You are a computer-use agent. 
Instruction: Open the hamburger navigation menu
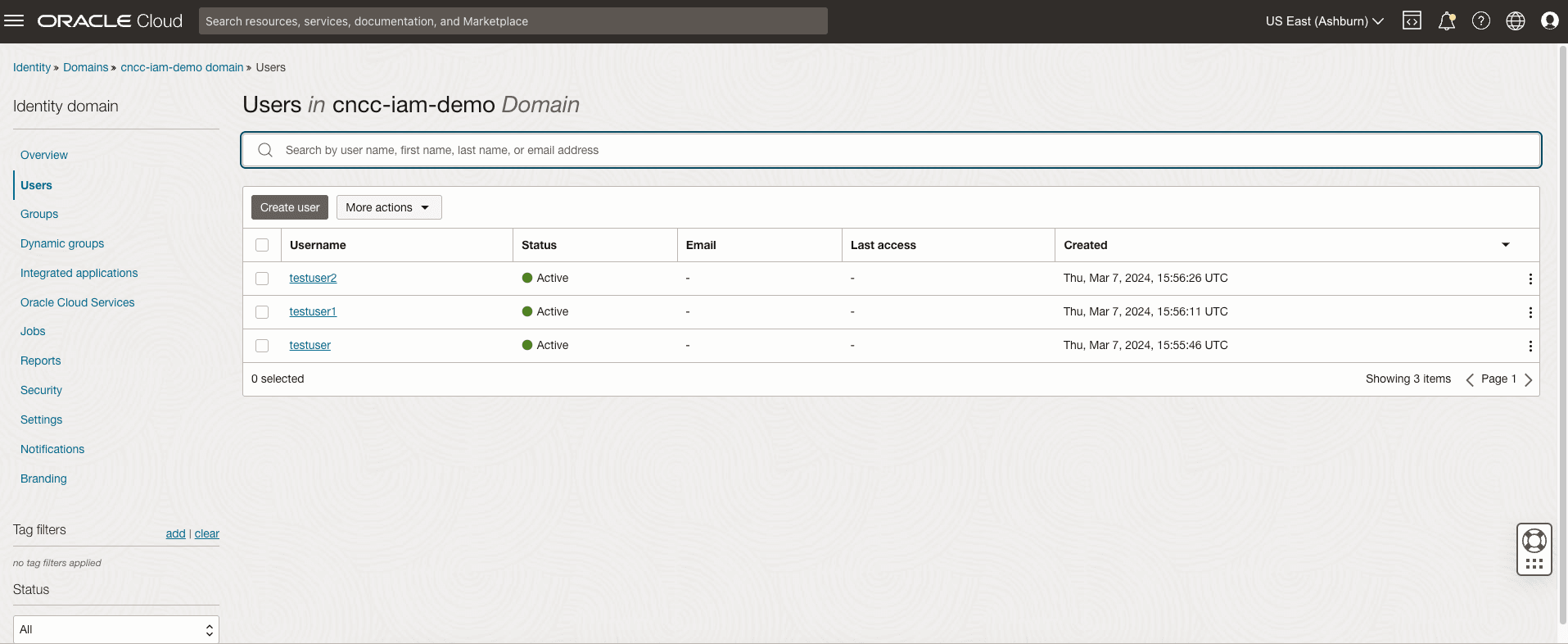pyautogui.click(x=14, y=20)
